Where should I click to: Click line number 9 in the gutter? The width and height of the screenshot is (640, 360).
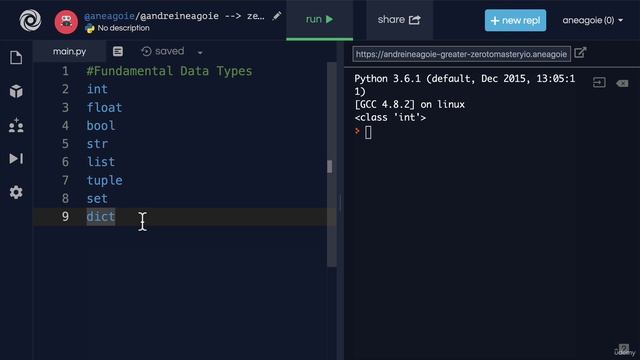click(65, 216)
